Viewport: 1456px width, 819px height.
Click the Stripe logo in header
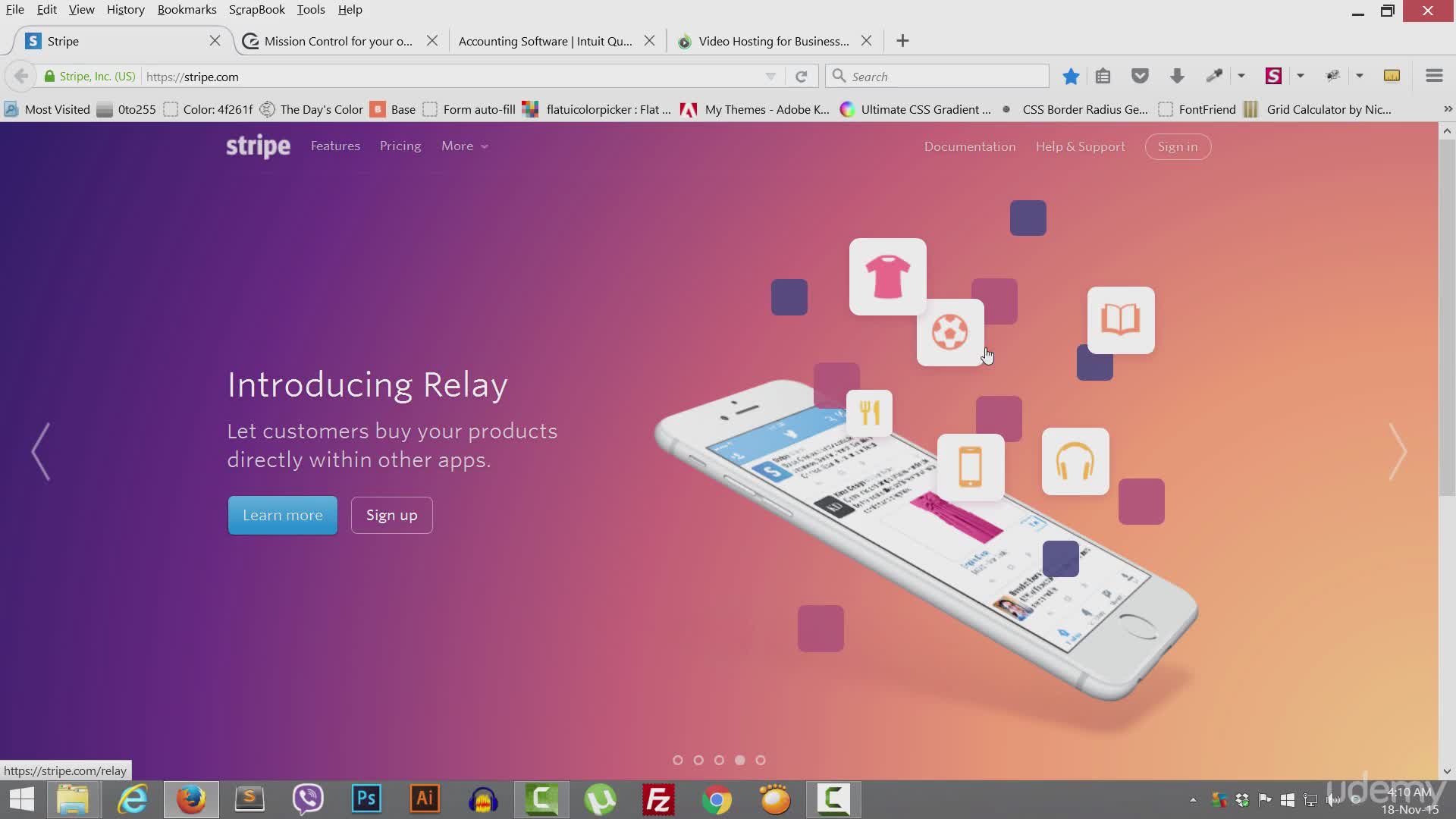(258, 146)
